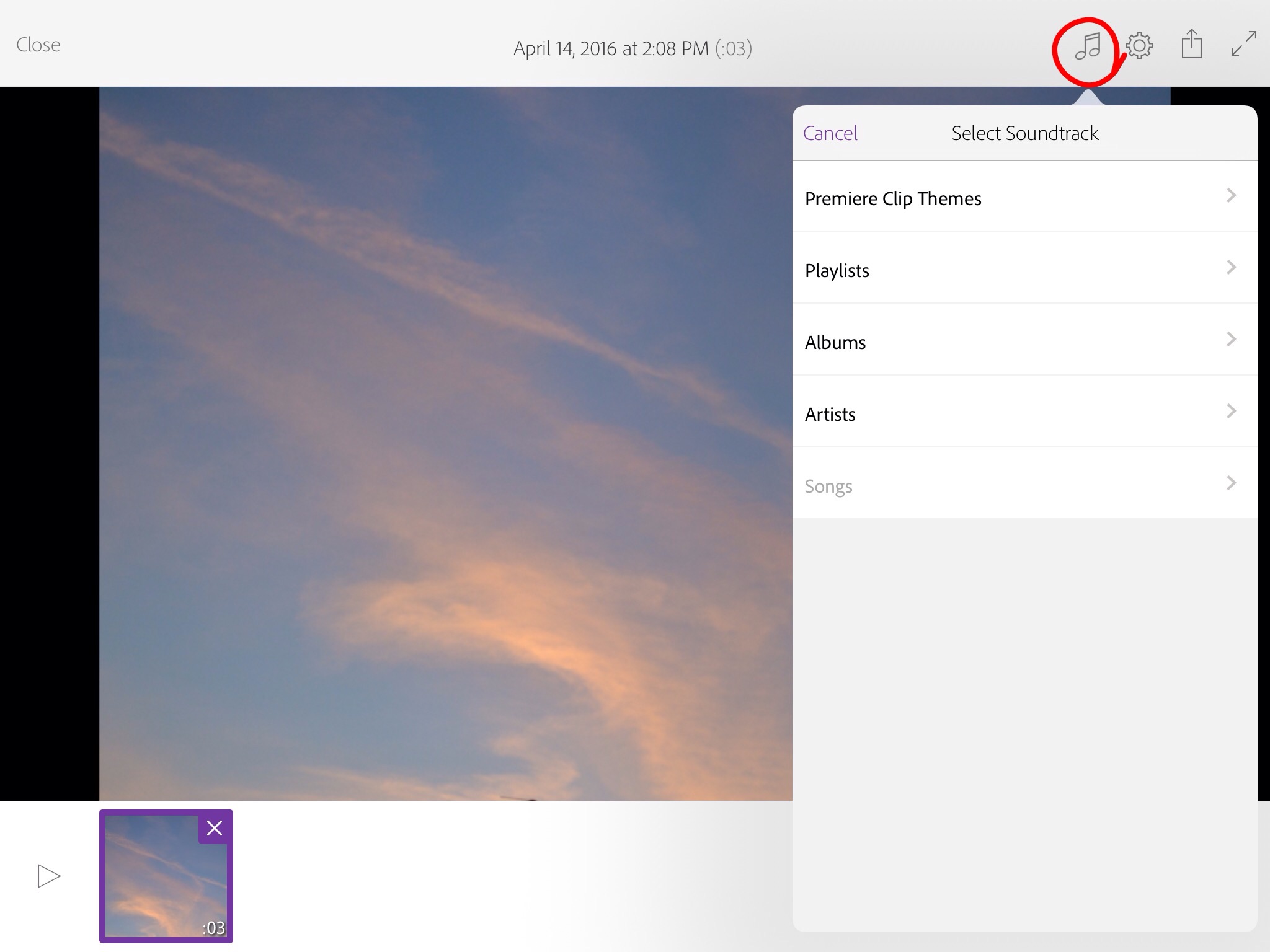
Task: Open settings with the gear icon
Action: [1139, 46]
